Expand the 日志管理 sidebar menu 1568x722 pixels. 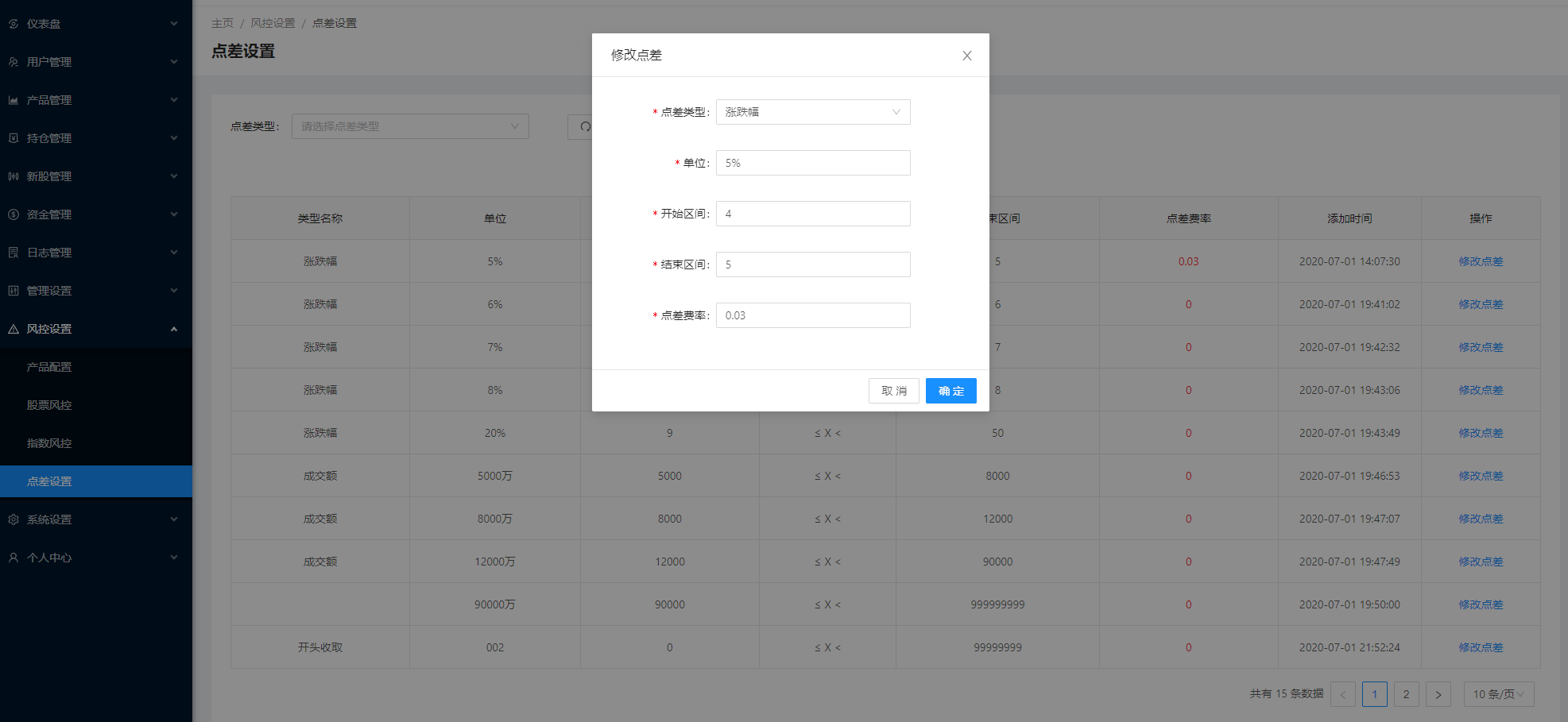point(95,253)
